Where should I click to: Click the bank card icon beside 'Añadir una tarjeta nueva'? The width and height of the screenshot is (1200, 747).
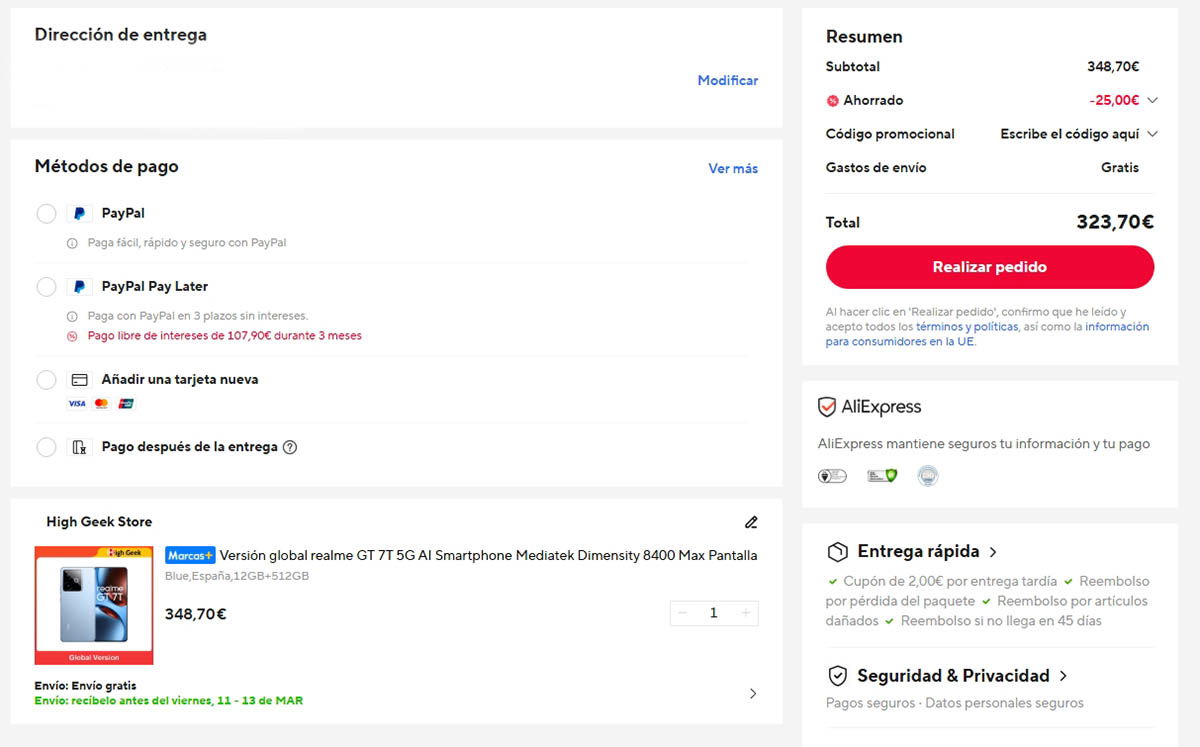click(x=81, y=379)
